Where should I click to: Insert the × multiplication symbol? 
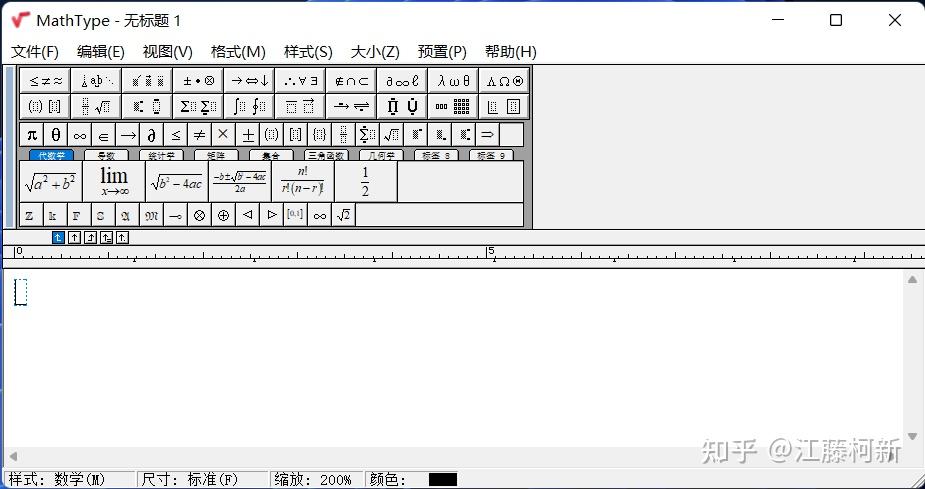[x=224, y=134]
